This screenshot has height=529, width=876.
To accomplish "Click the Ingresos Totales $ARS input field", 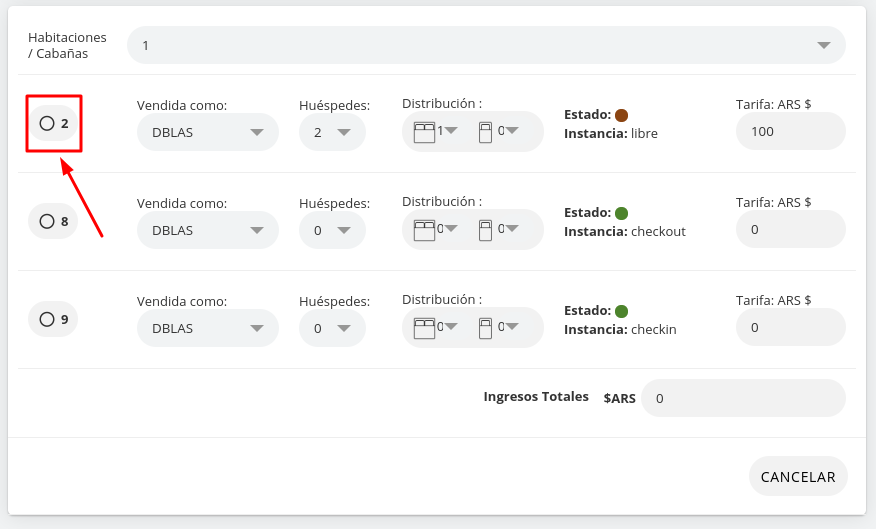I will pyautogui.click(x=743, y=398).
